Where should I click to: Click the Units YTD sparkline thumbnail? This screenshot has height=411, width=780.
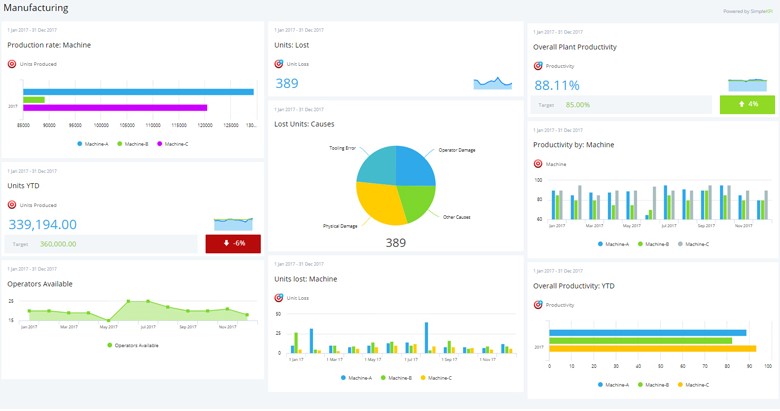(233, 224)
